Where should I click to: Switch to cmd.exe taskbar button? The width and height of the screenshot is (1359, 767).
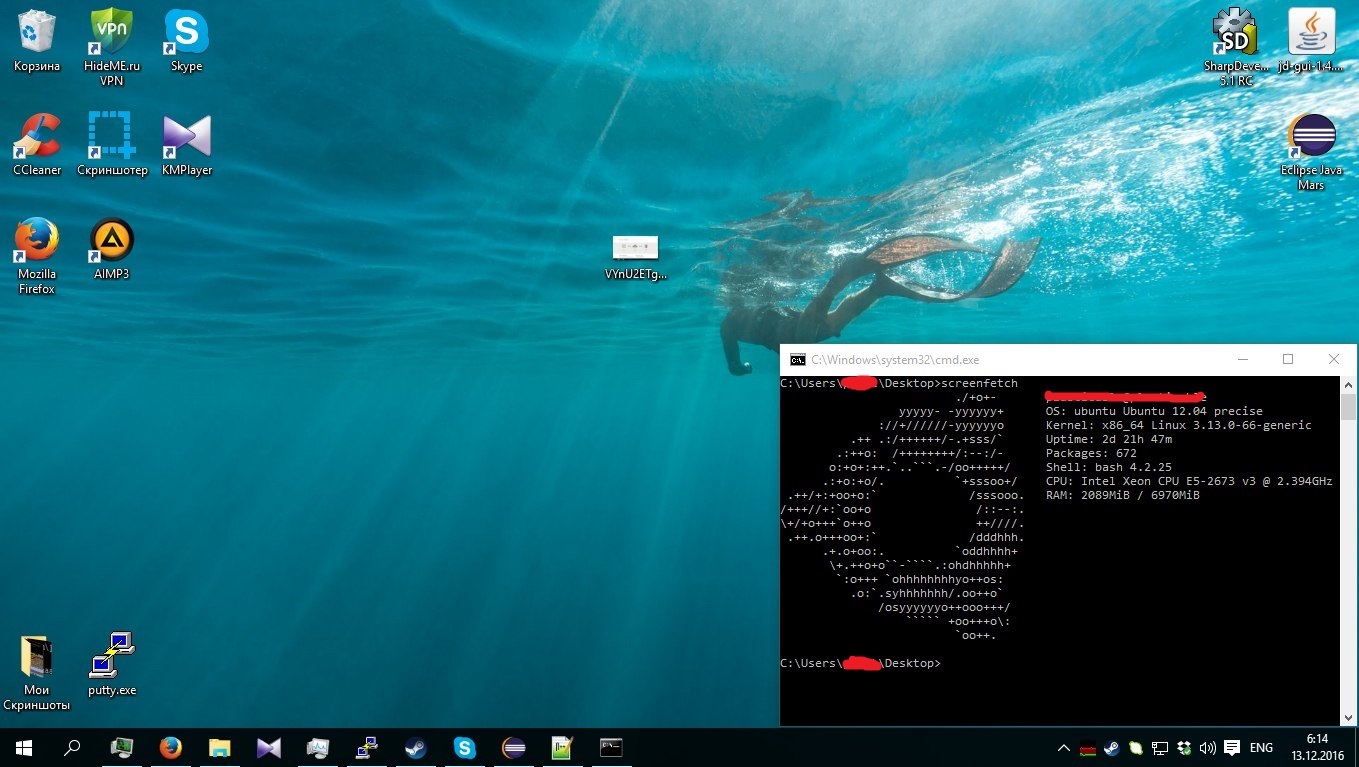point(611,747)
